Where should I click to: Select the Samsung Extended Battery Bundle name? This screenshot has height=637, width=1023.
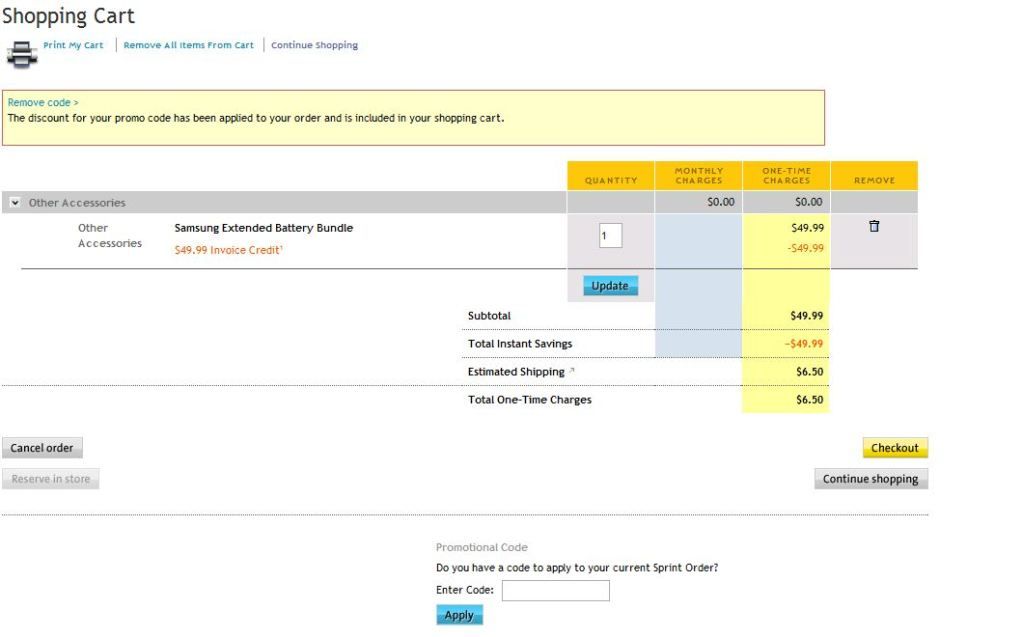click(x=264, y=228)
